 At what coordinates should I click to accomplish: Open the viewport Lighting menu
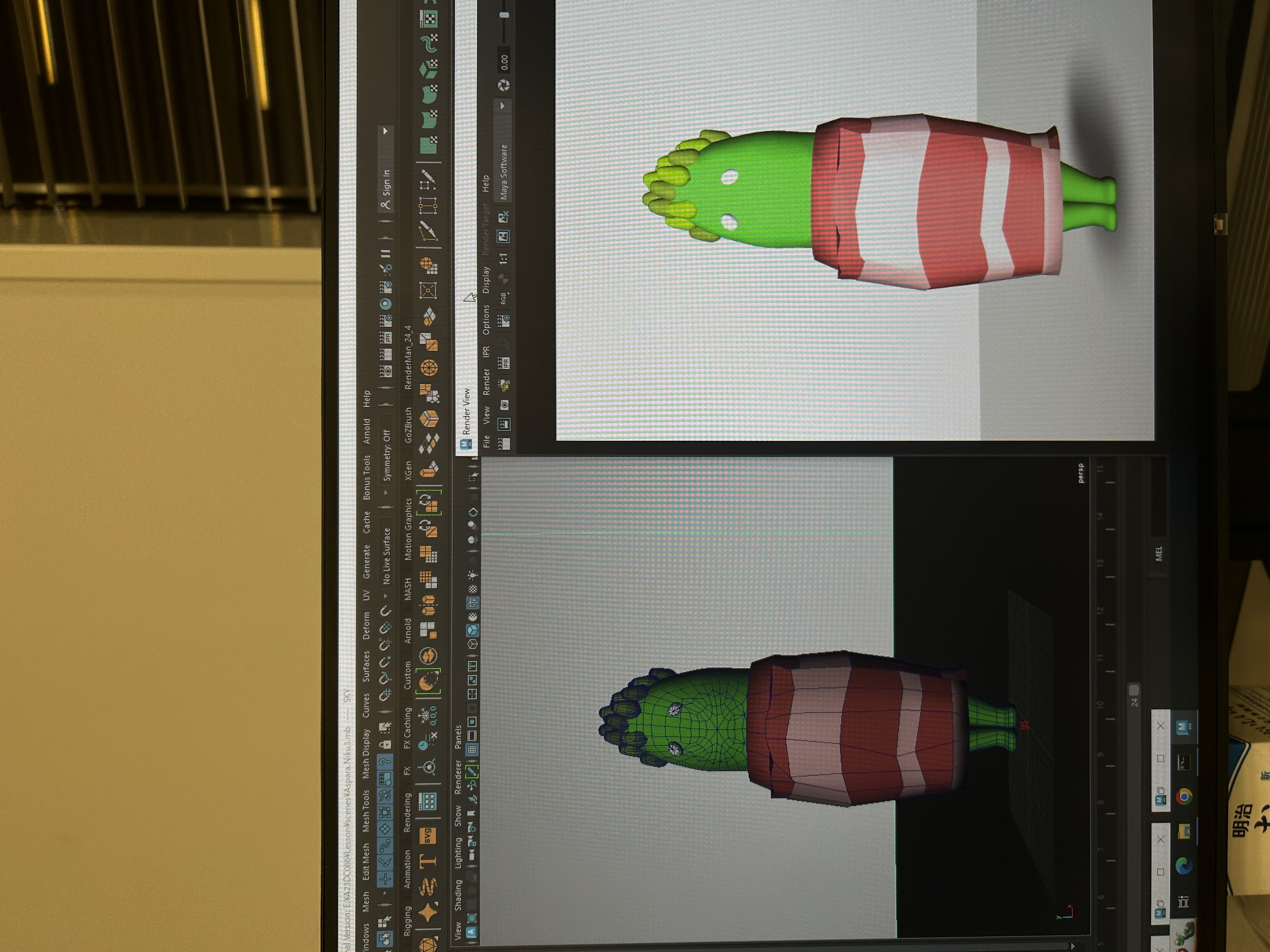pyautogui.click(x=458, y=853)
